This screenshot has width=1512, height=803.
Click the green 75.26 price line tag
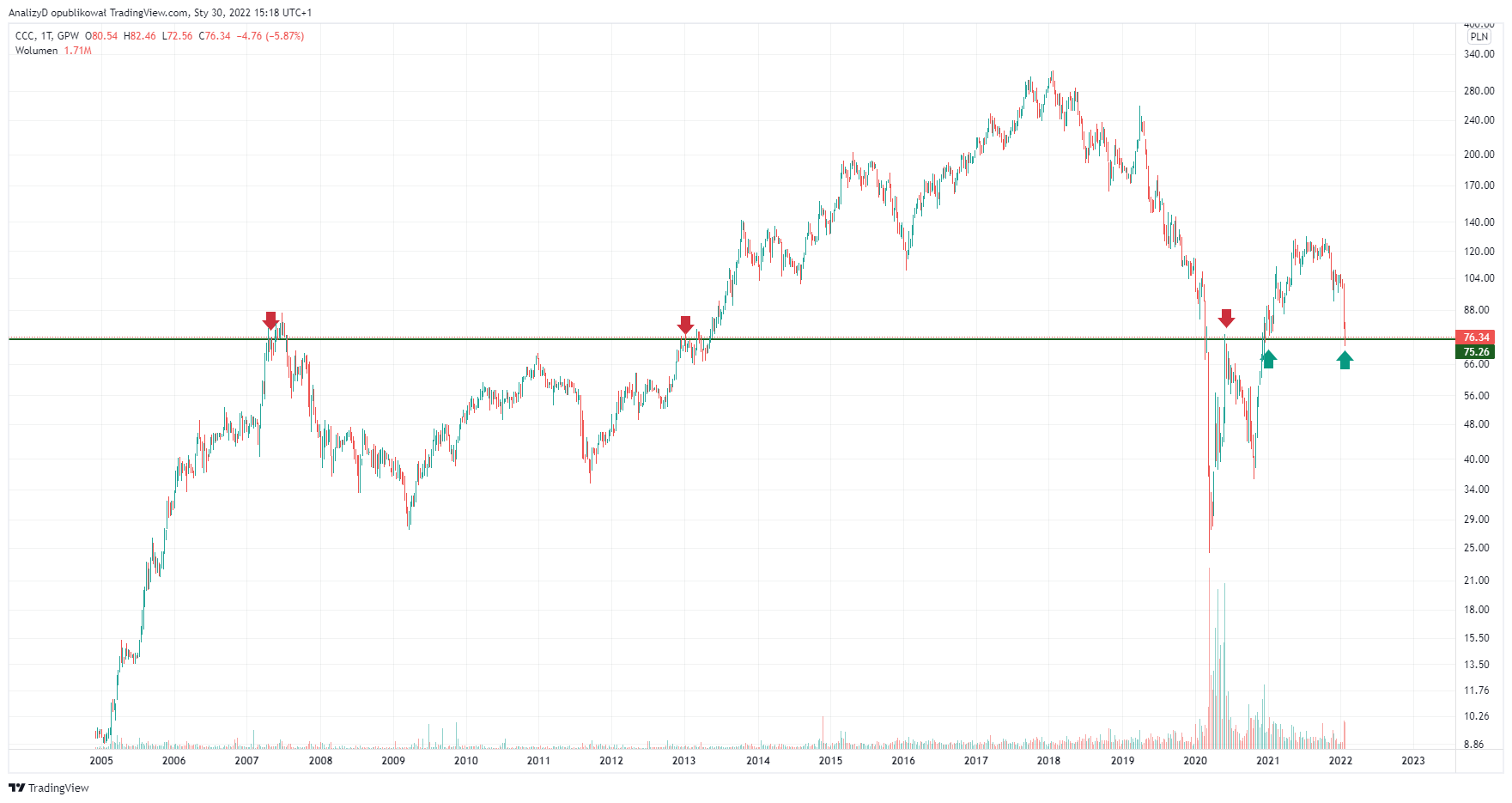(1475, 352)
